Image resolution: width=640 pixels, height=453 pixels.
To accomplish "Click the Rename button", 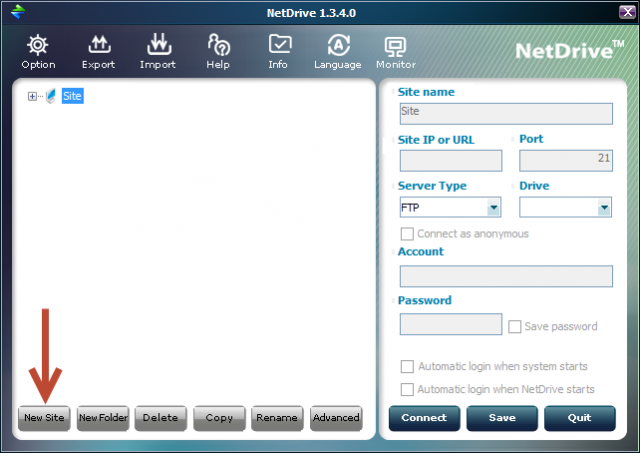I will [x=277, y=418].
